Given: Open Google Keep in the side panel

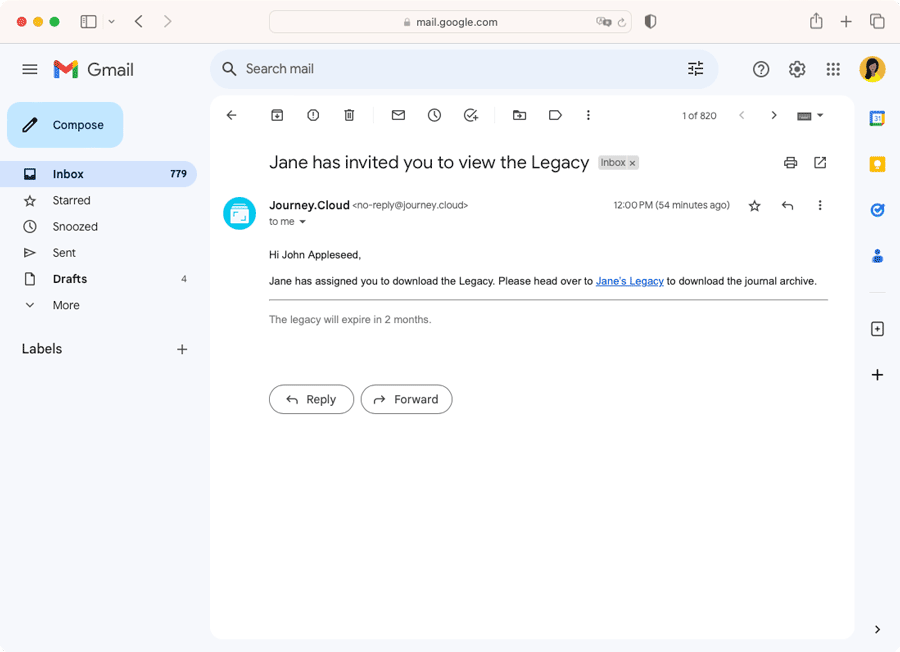Looking at the screenshot, I should pos(877,164).
